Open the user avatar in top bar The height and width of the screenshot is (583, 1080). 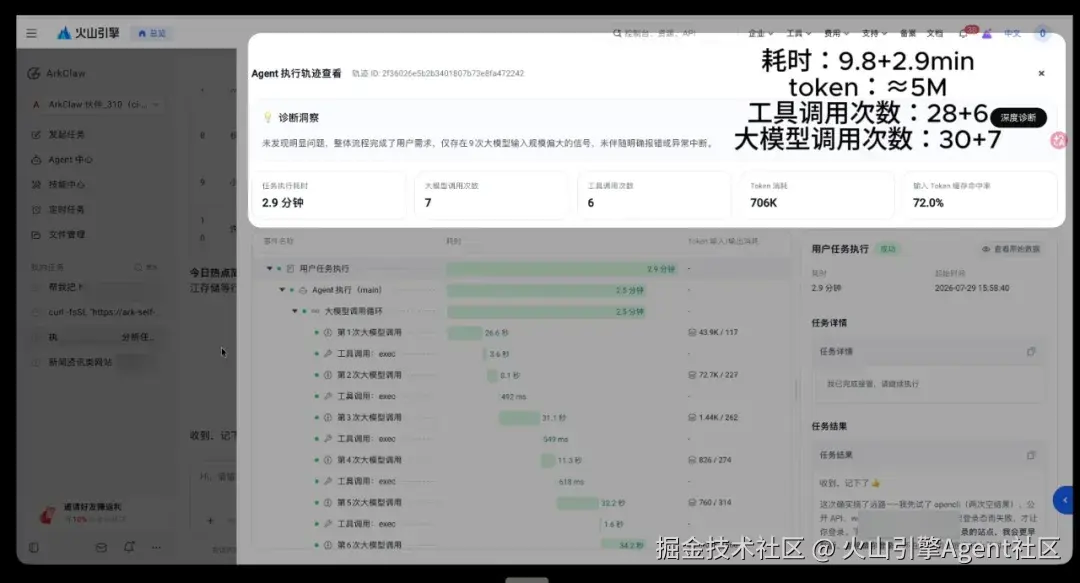(x=1042, y=33)
